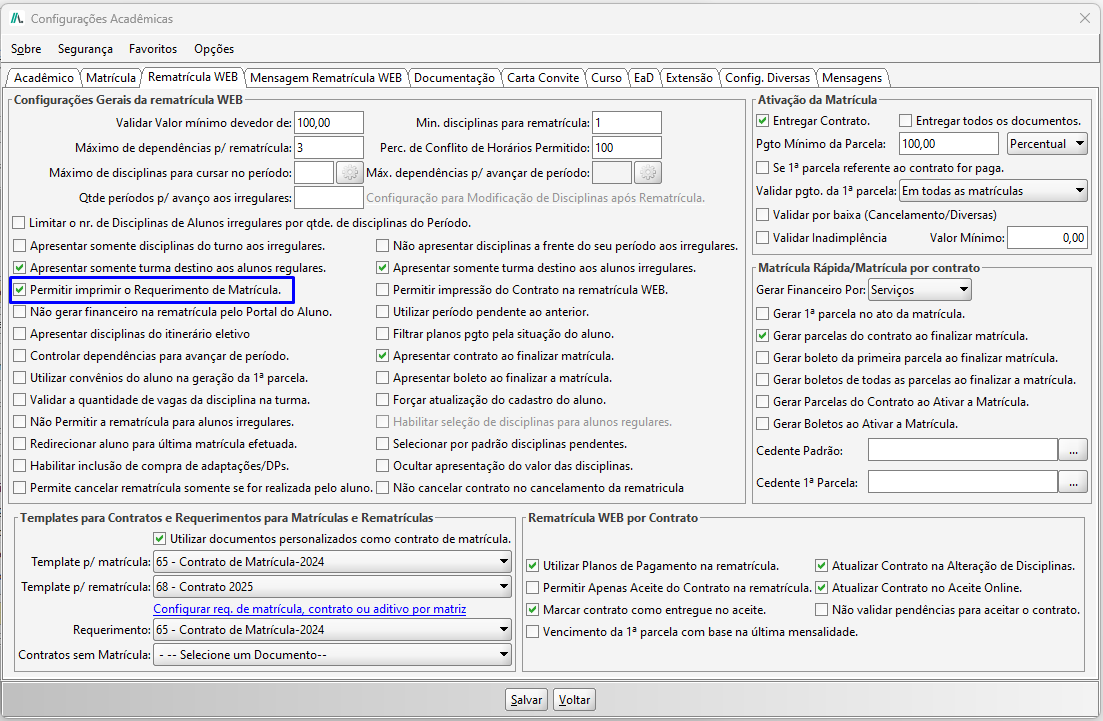Toggle Utilizar documentos personalizados como contrato
Viewport: 1103px width, 721px height.
coord(160,539)
